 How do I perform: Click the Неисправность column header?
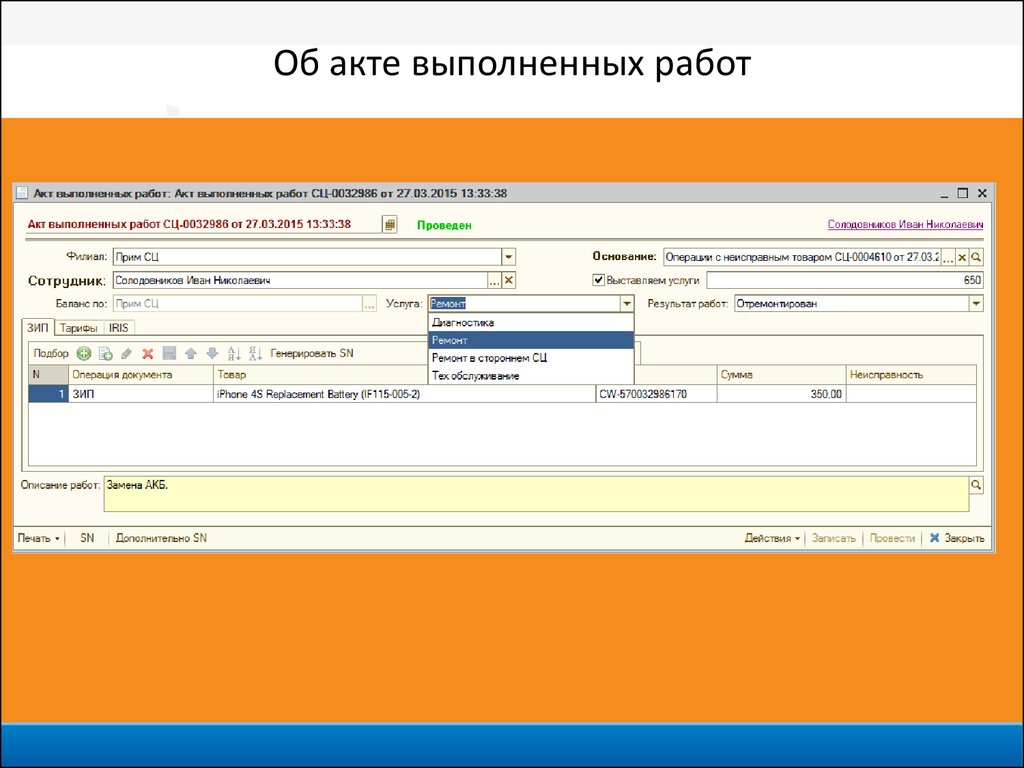pyautogui.click(x=911, y=375)
